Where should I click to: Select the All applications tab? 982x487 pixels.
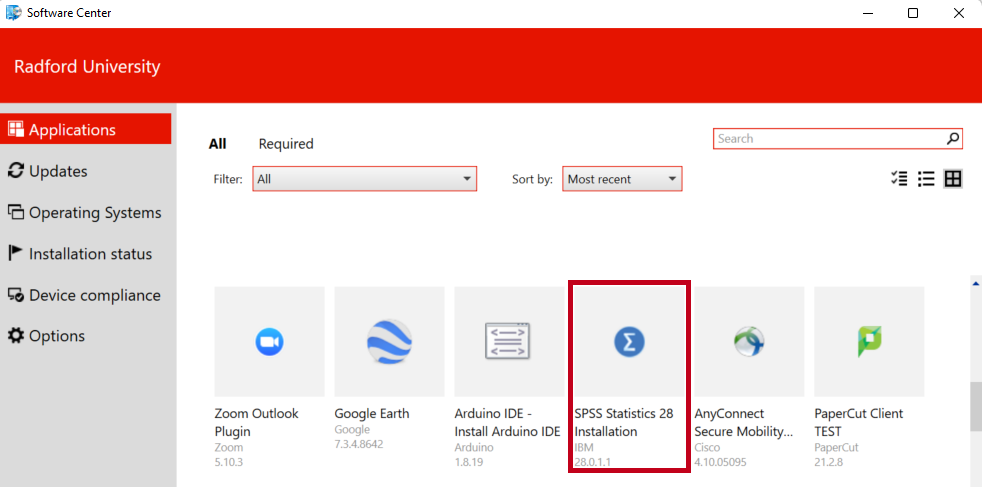(x=217, y=144)
